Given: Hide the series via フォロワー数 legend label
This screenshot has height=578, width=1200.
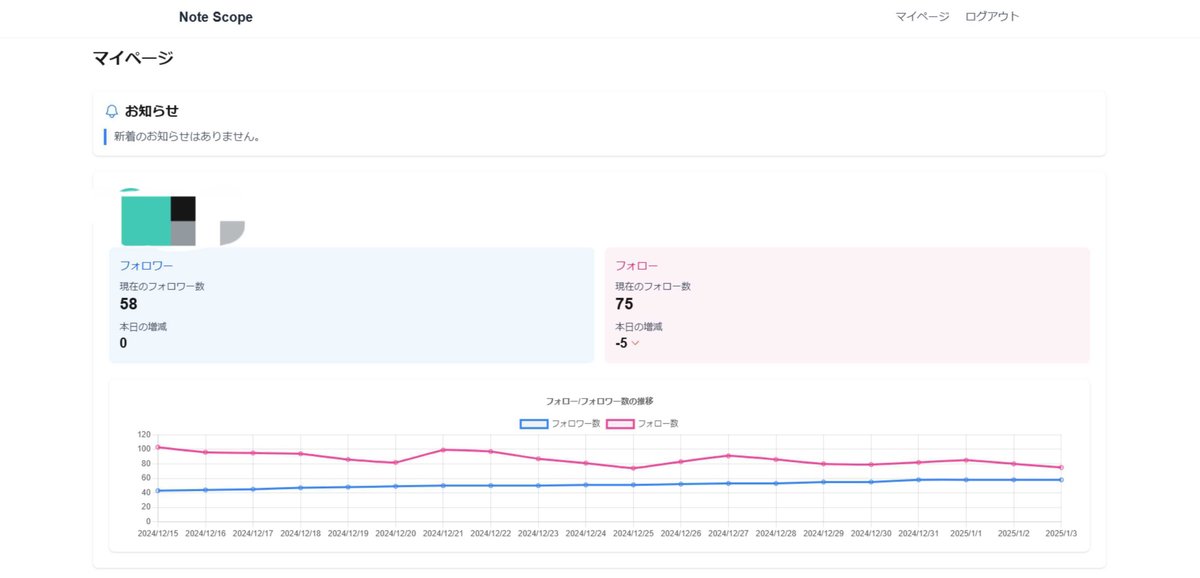Looking at the screenshot, I should [x=576, y=424].
